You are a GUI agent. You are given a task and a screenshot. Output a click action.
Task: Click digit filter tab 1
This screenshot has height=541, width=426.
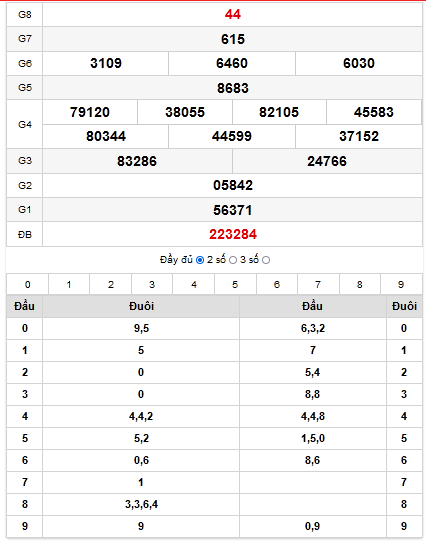pyautogui.click(x=69, y=284)
